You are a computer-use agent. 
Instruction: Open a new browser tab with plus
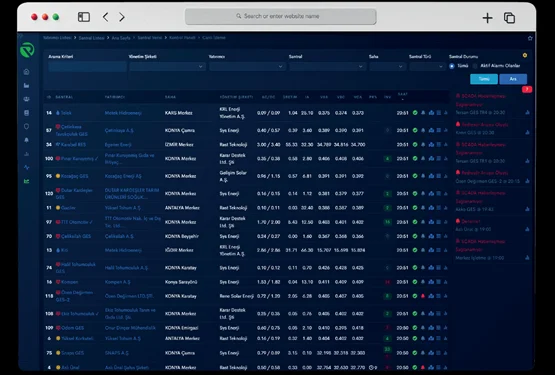(487, 18)
